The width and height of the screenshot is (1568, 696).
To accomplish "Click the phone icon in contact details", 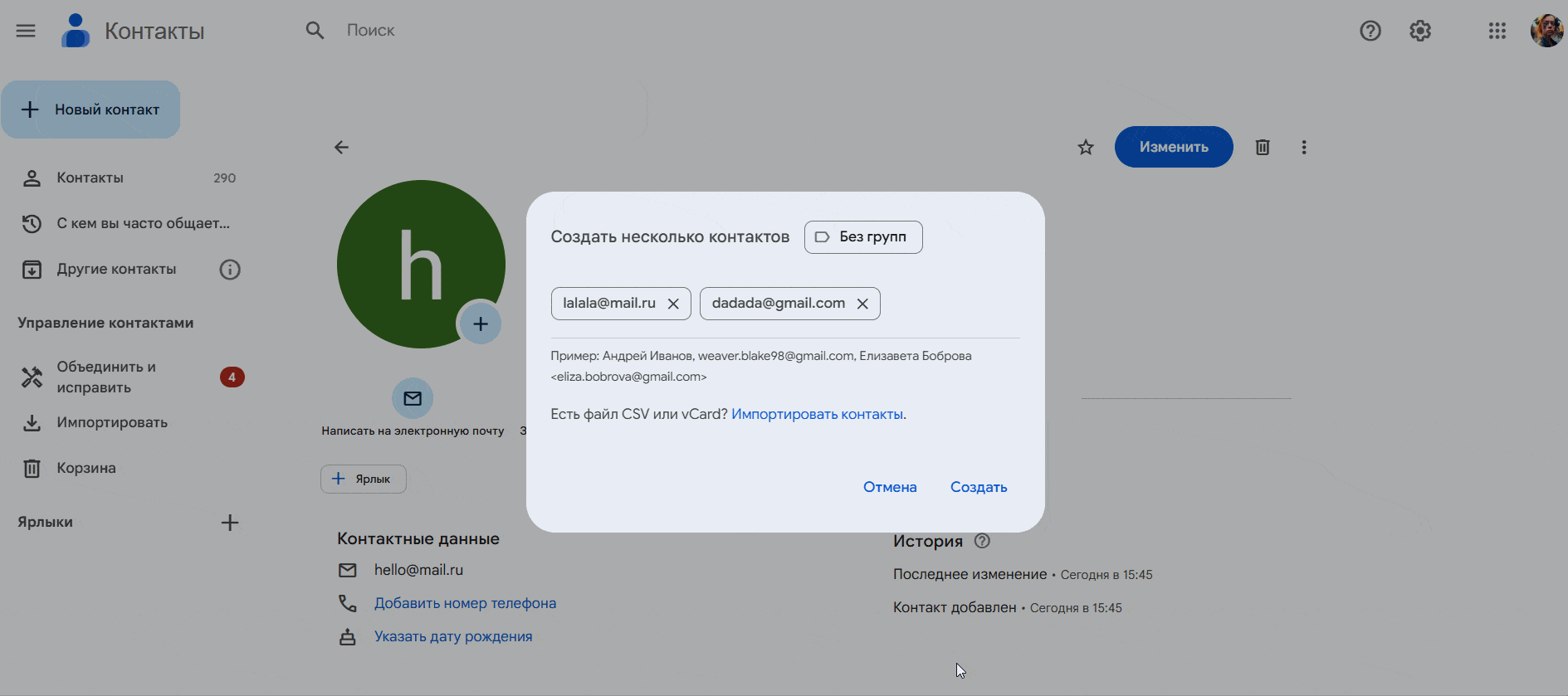I will point(348,603).
